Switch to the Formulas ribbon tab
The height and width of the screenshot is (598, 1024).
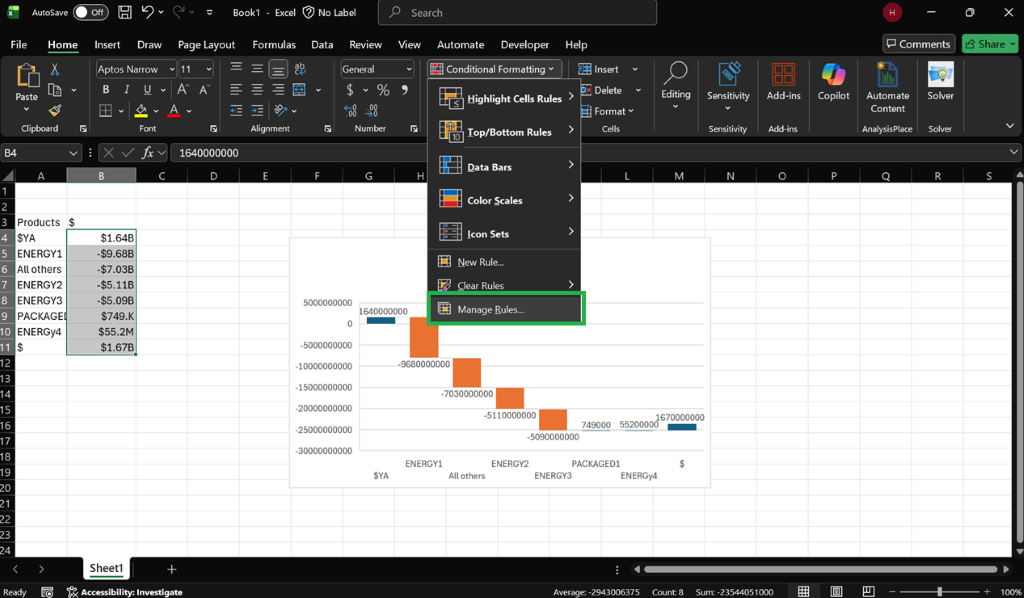tap(273, 44)
